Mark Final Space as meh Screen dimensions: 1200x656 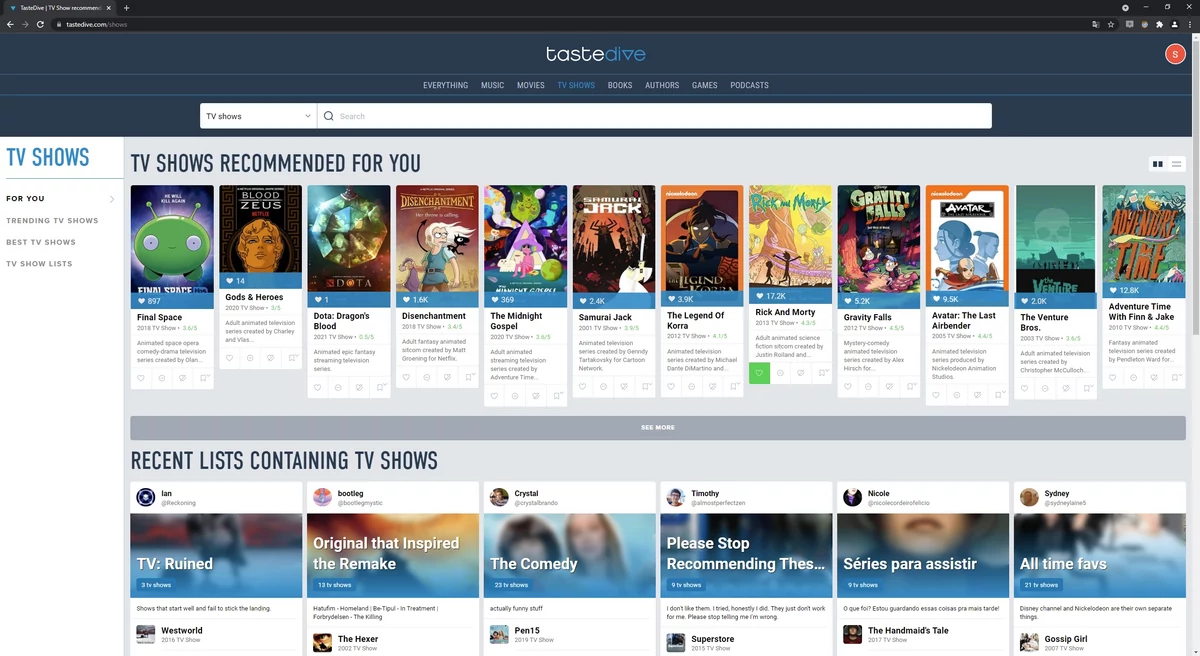[x=162, y=378]
